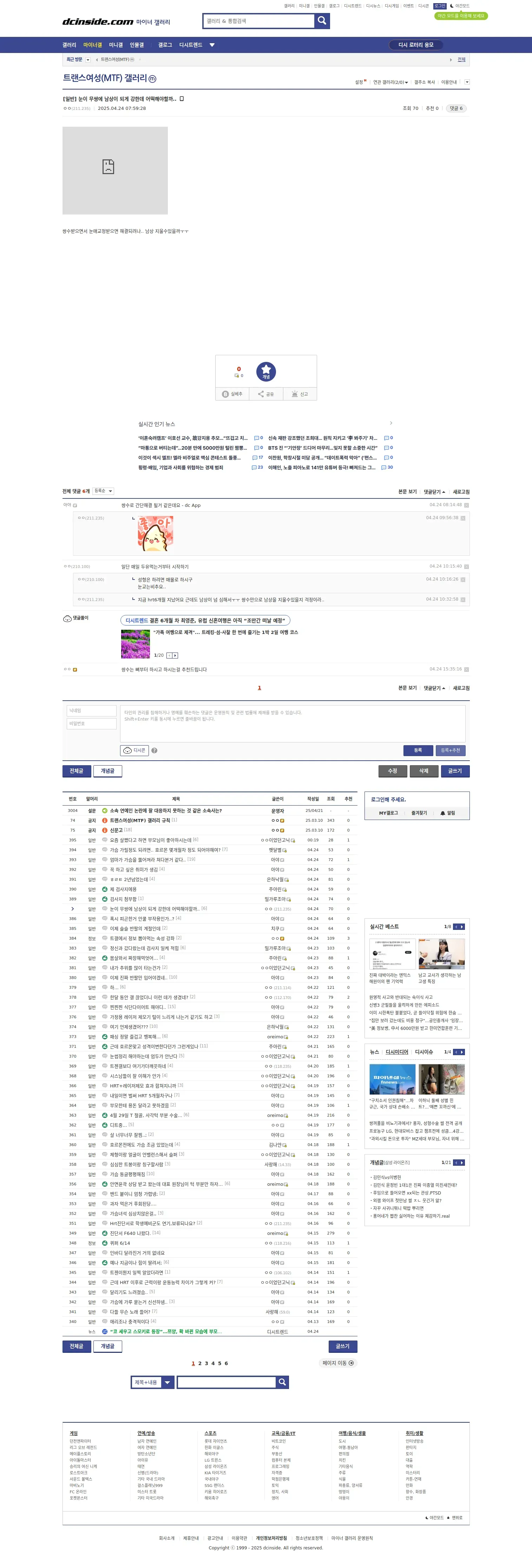Open the flower field trend thumbnail

tap(135, 644)
